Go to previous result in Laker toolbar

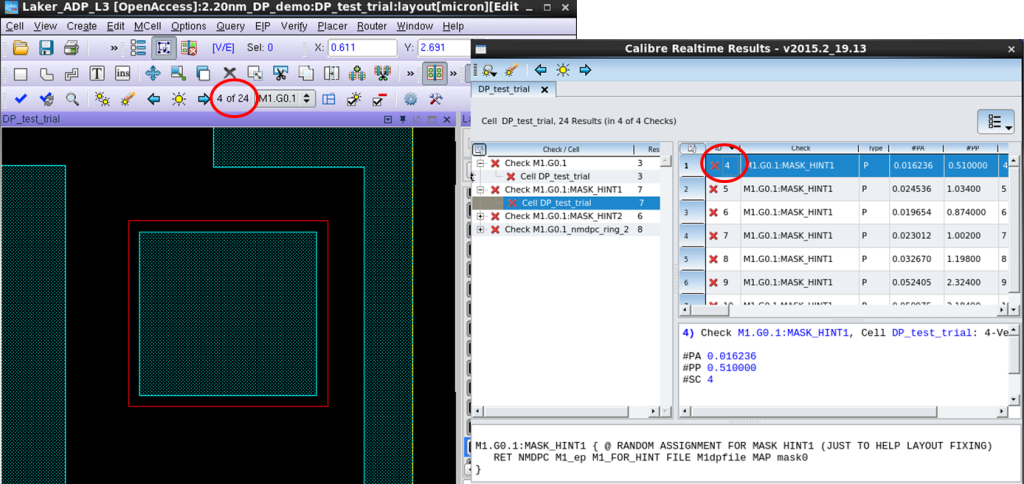(153, 99)
